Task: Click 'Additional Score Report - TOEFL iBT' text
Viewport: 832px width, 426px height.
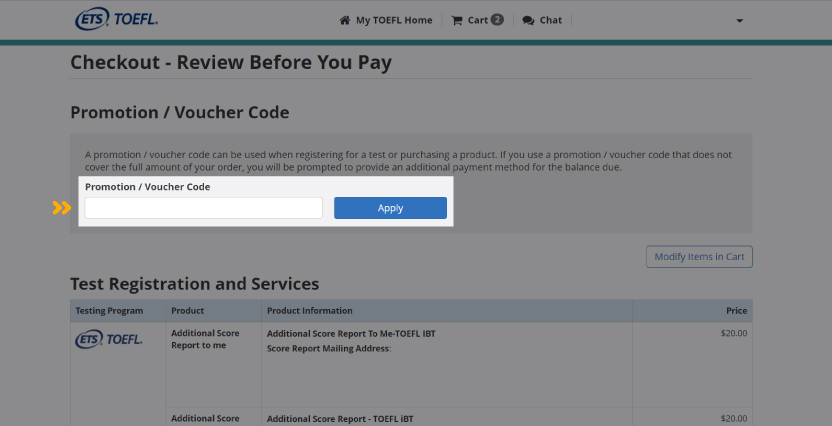Action: point(340,419)
